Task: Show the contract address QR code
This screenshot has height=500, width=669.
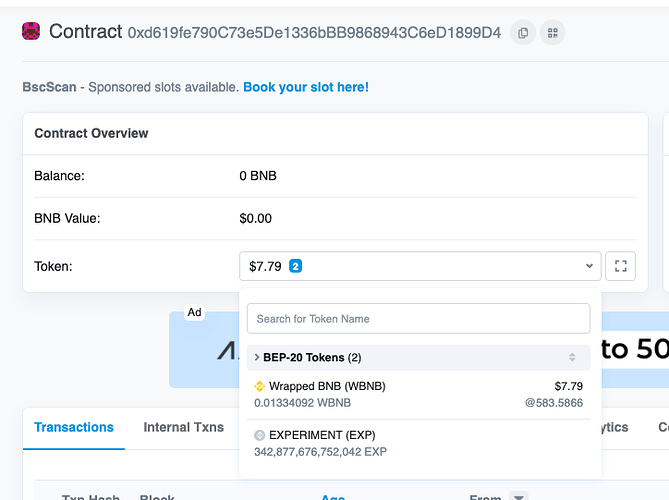Action: pos(552,33)
